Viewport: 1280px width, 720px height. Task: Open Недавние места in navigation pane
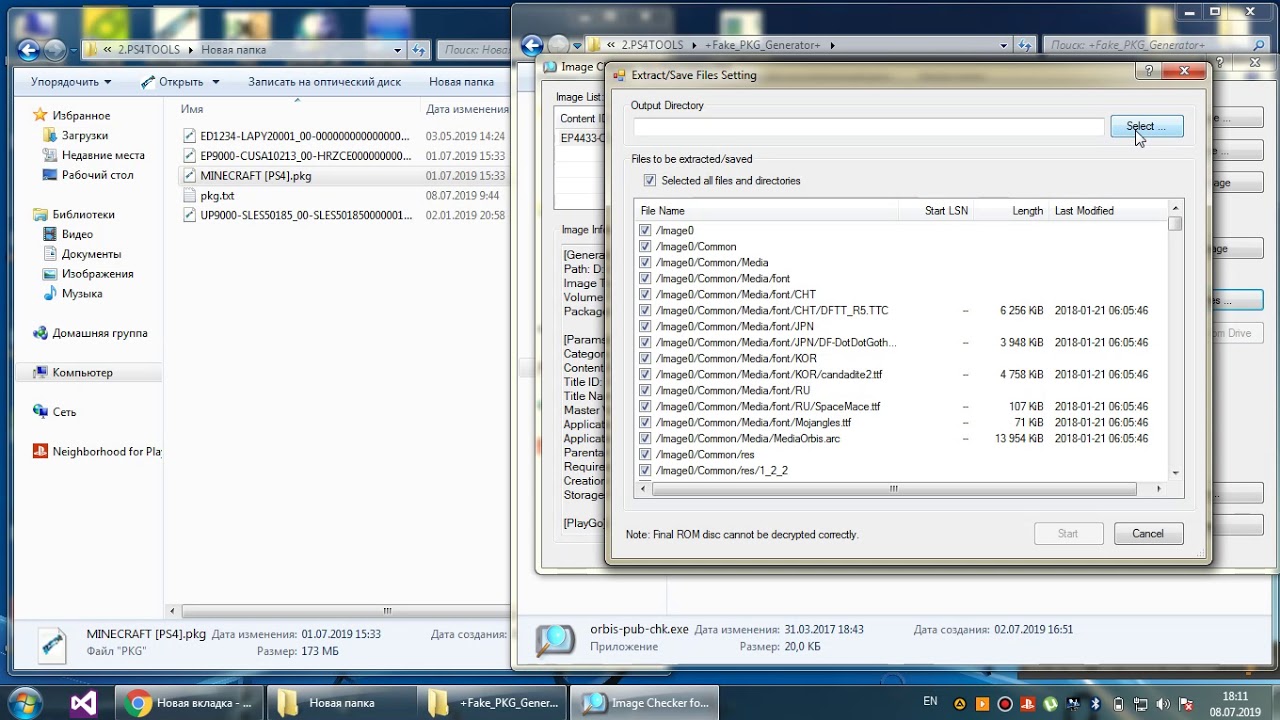coord(103,156)
